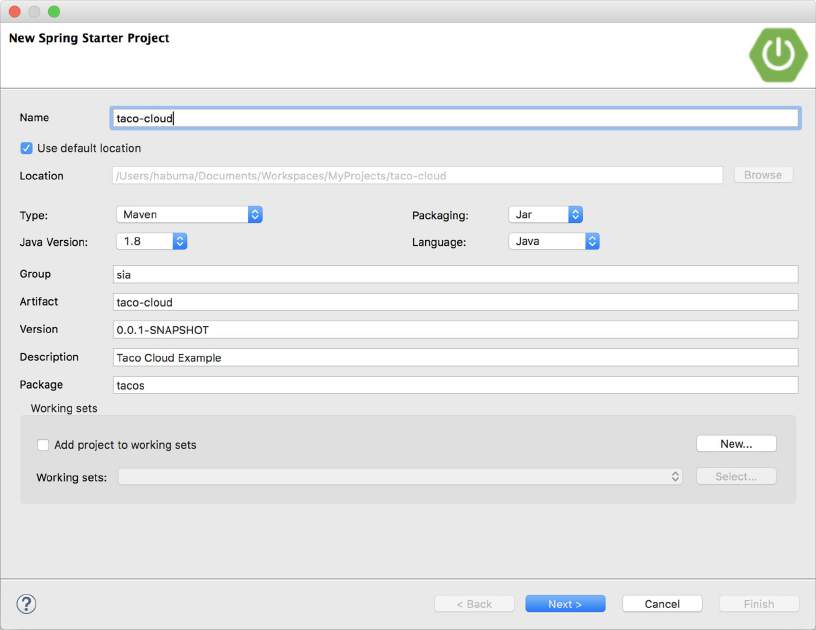Click the Type: label
816x630 pixels.
(x=33, y=215)
